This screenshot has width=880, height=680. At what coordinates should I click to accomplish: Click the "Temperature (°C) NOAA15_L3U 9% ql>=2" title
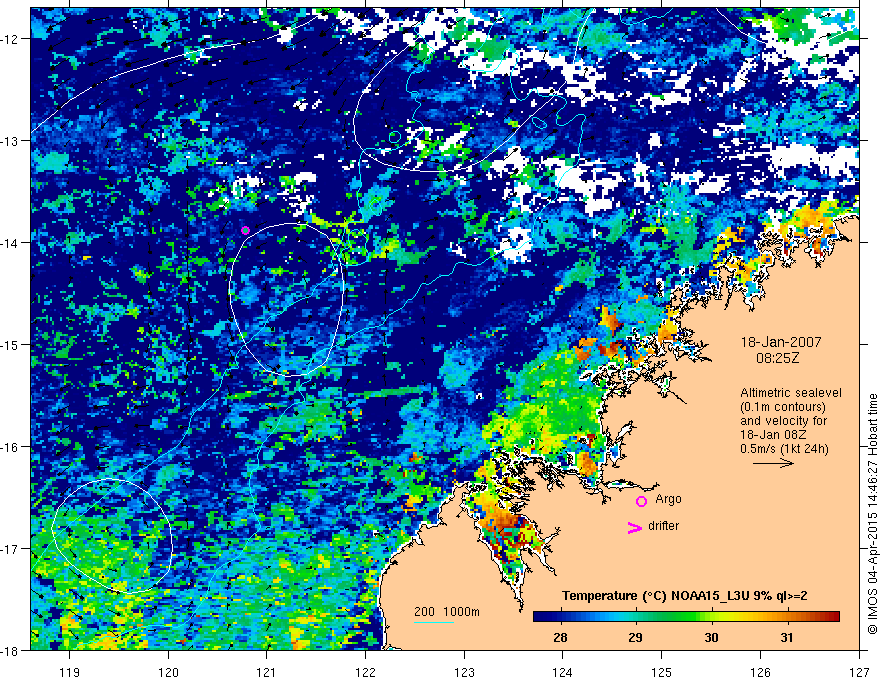point(685,596)
